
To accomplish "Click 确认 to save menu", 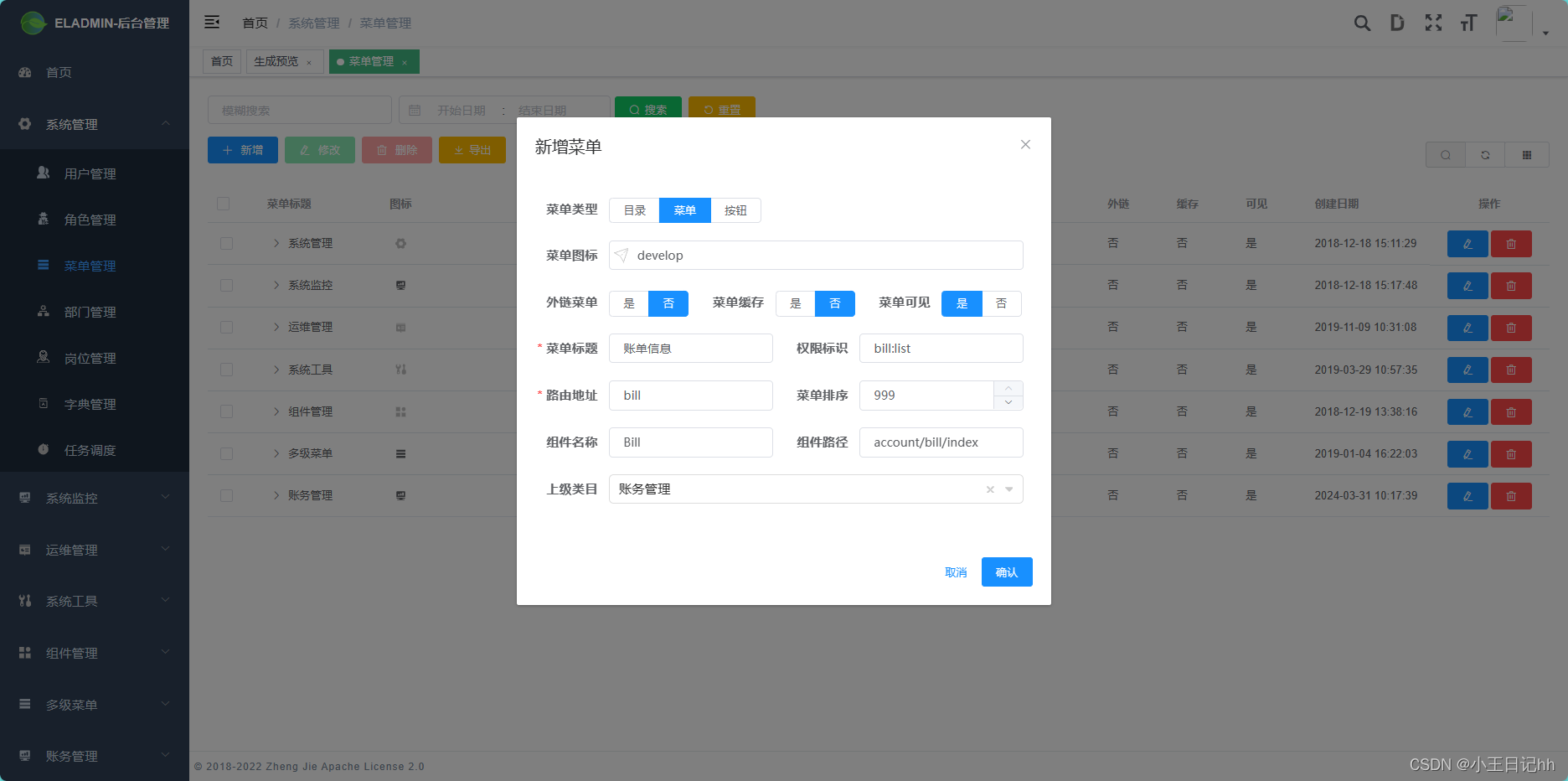I will pos(1007,572).
